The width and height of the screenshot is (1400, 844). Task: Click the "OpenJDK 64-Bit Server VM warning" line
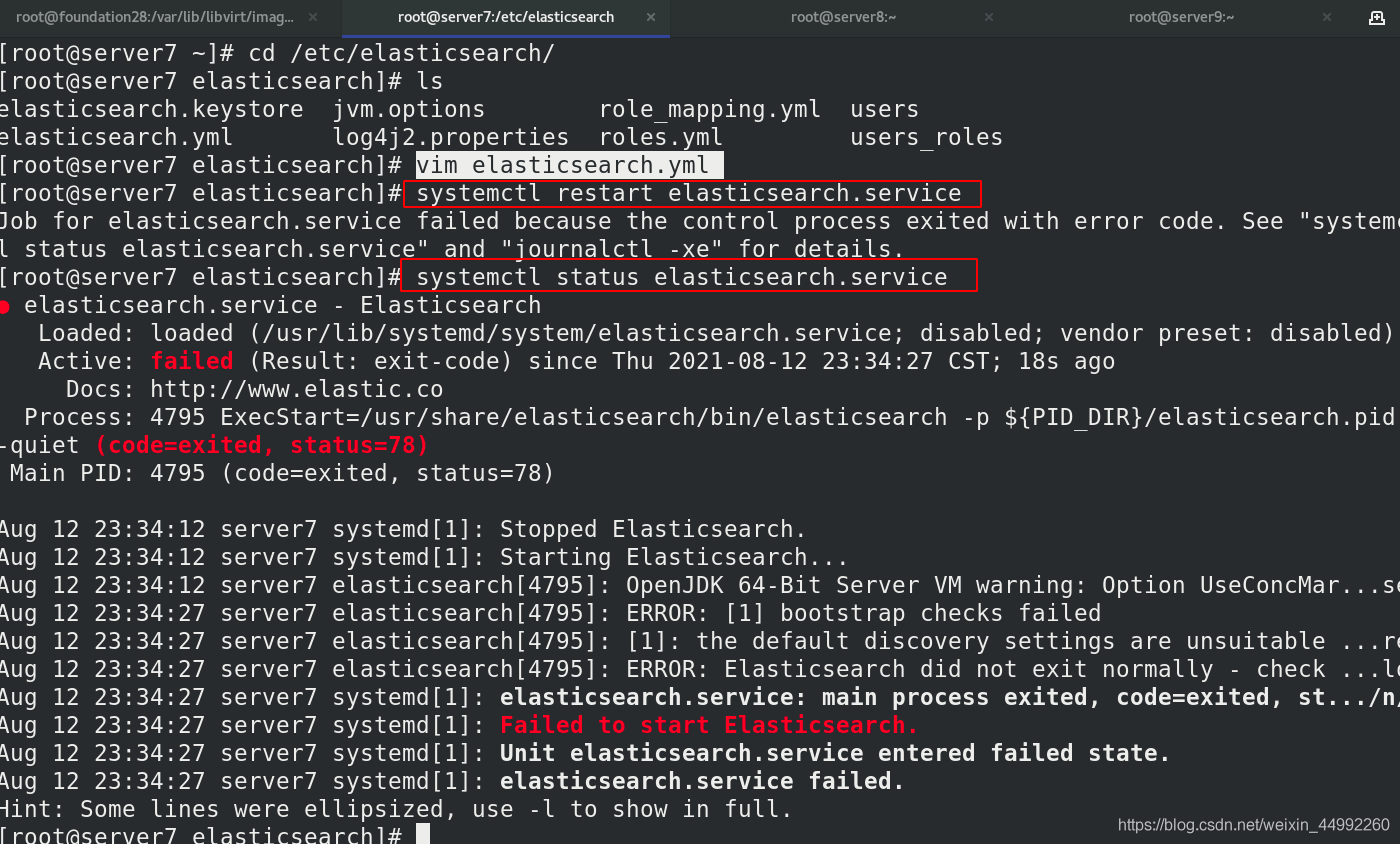point(700,585)
